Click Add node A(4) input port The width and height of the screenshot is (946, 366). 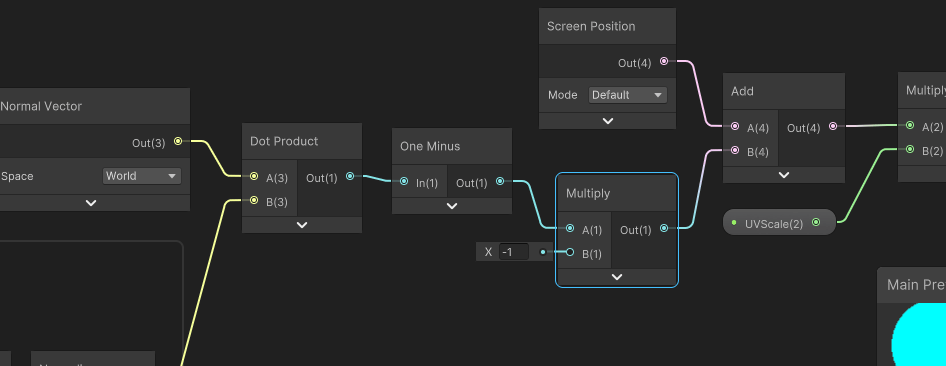point(735,127)
